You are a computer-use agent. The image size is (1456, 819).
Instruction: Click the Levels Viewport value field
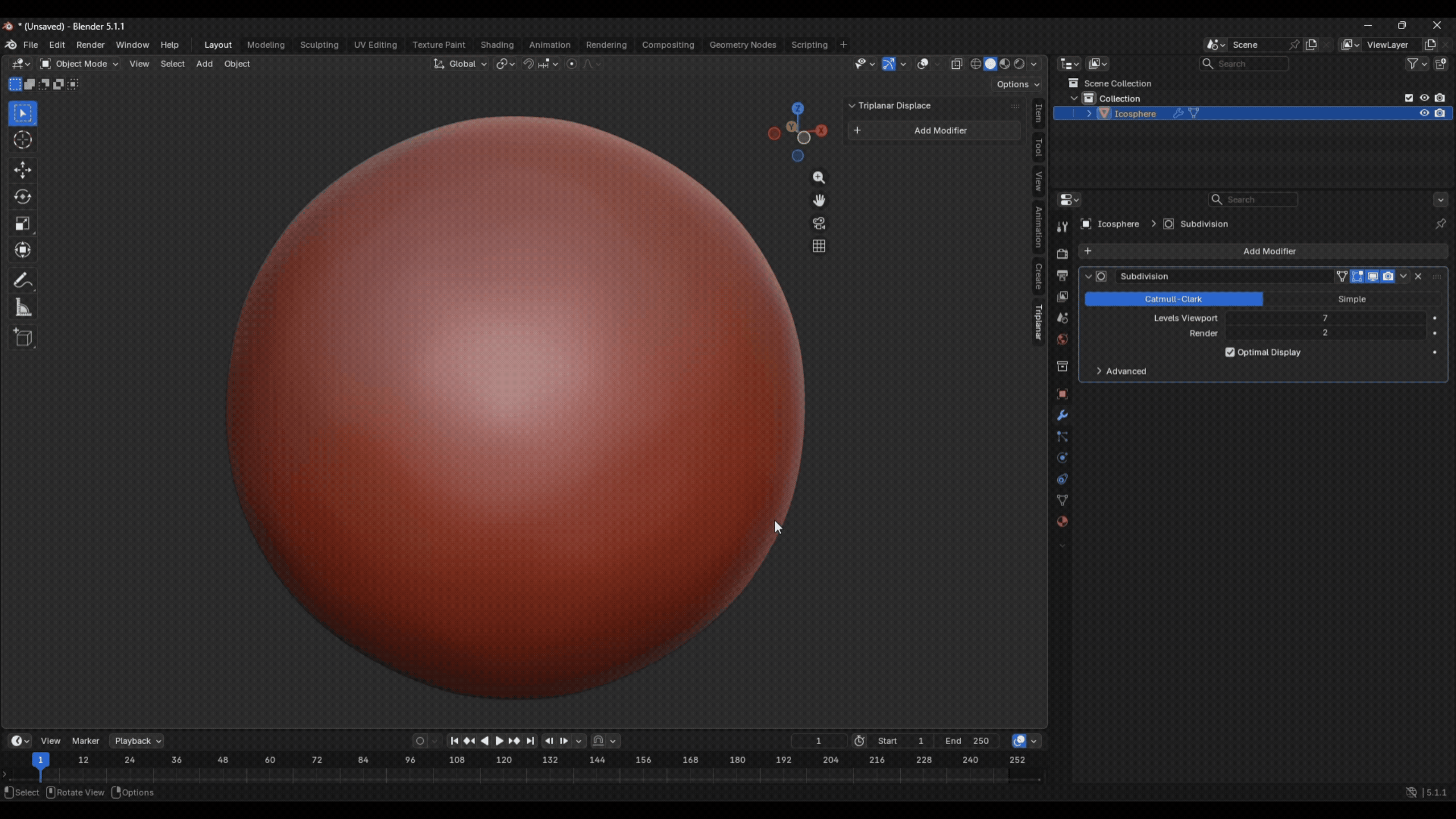pyautogui.click(x=1325, y=318)
